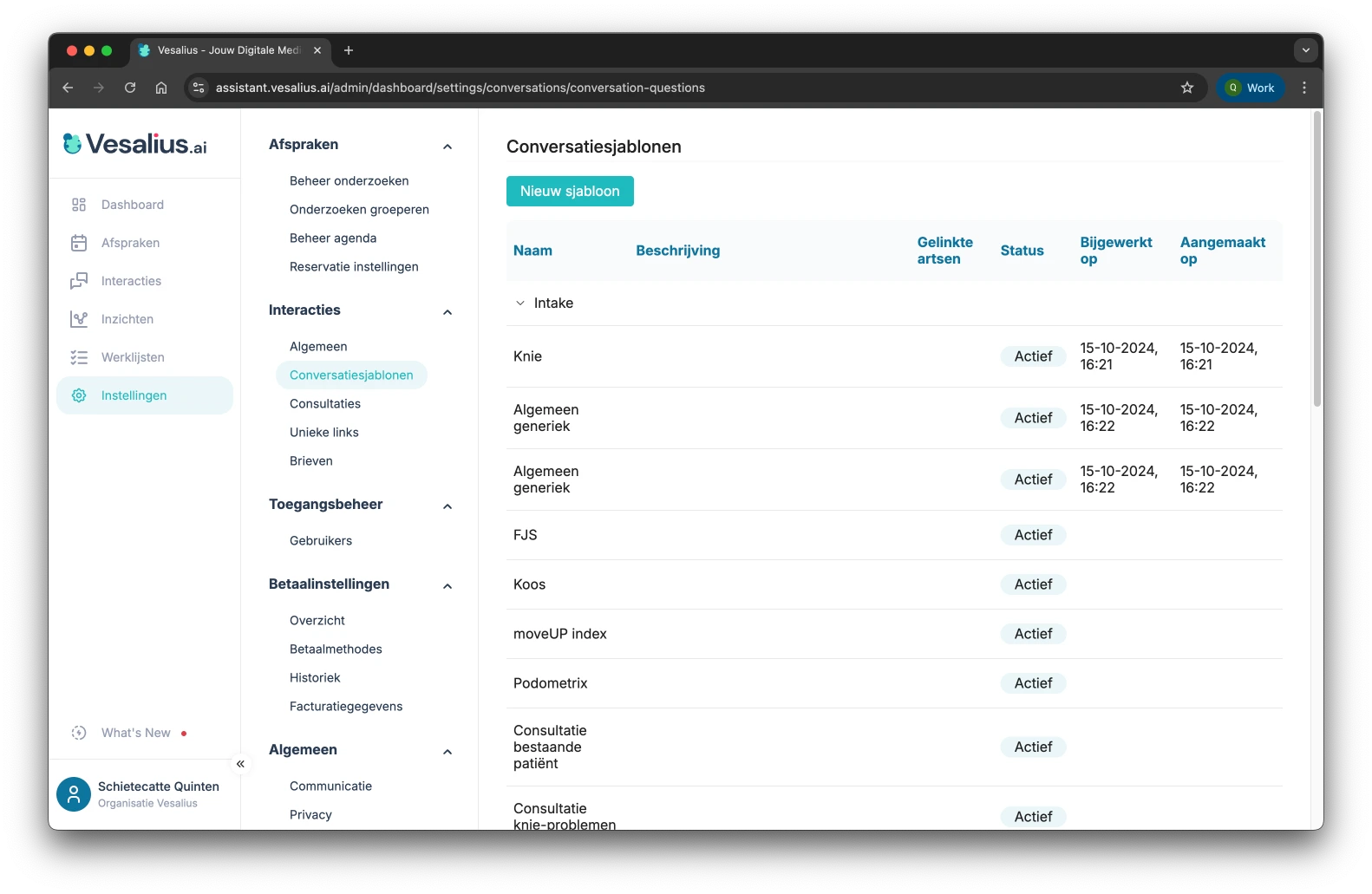
Task: Click the page vertical scrollbar
Action: [x=1316, y=260]
